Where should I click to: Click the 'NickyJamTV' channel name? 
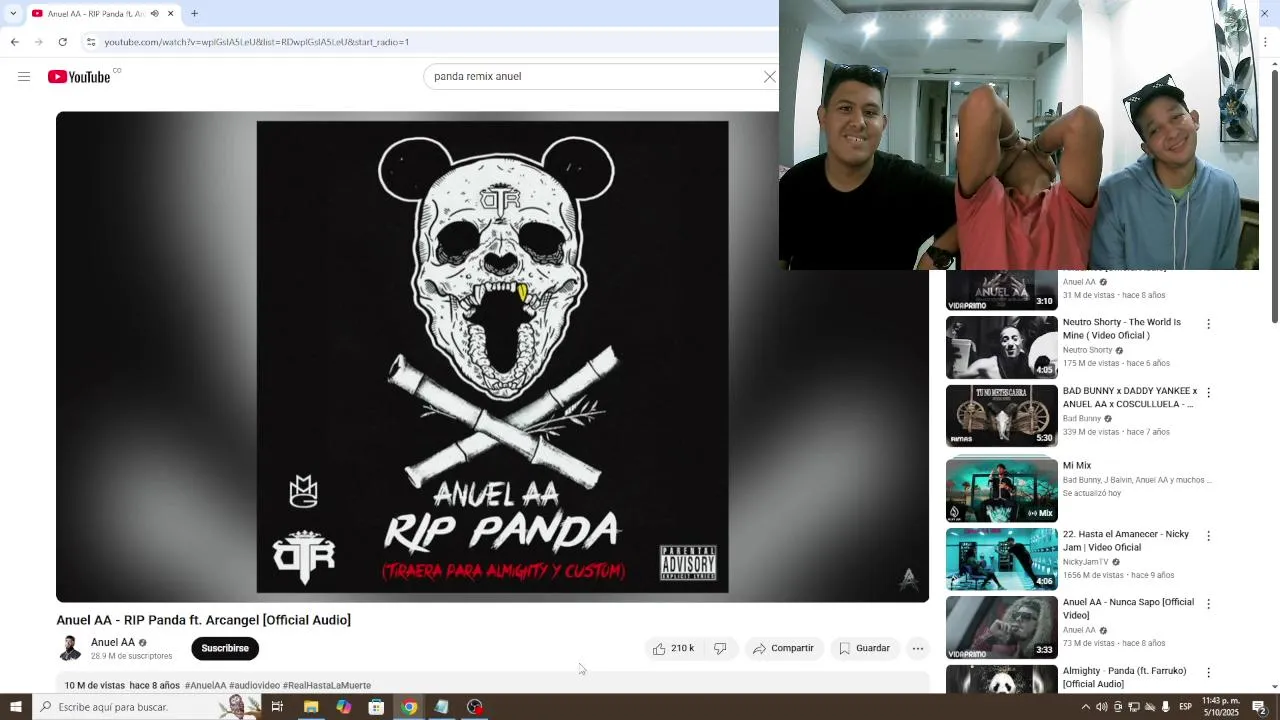point(1086,562)
